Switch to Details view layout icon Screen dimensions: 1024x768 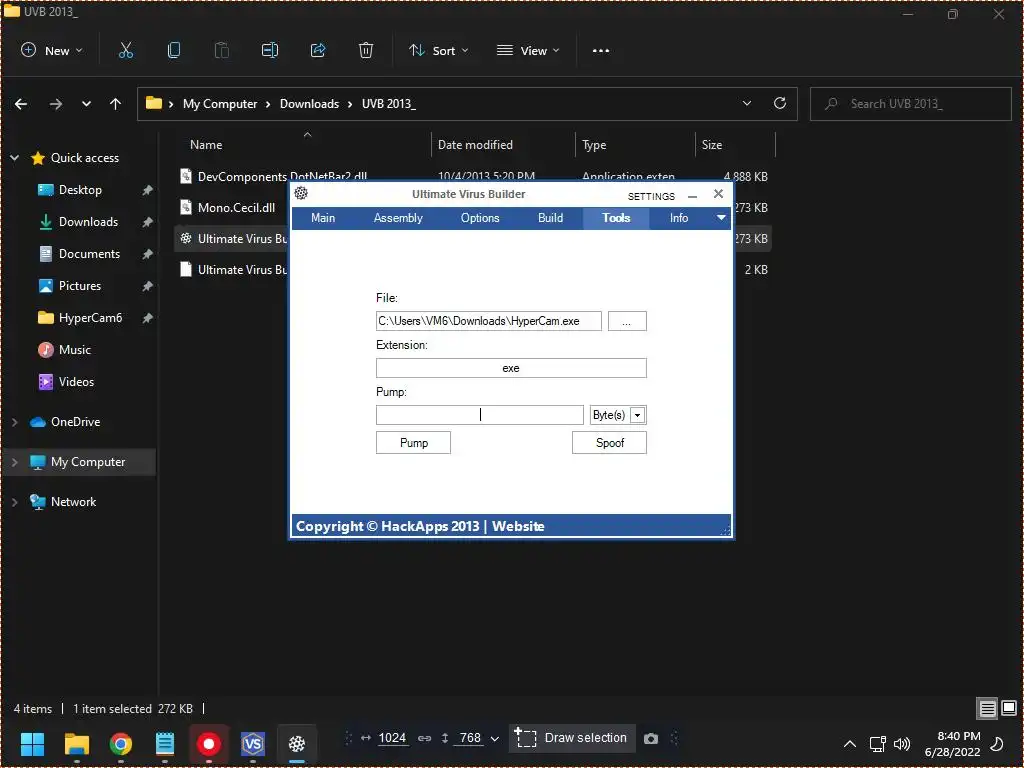pyautogui.click(x=987, y=708)
